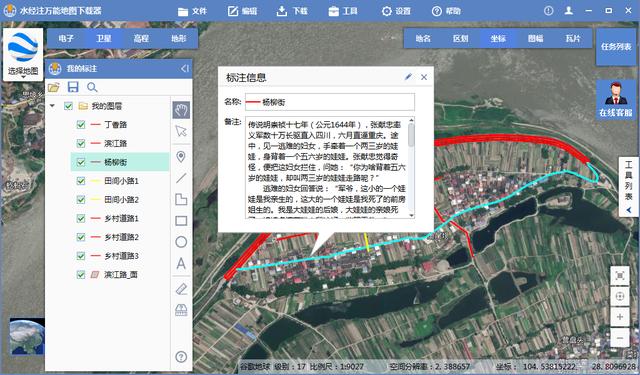Click the 图幅 button
This screenshot has height=375, width=640.
tap(536, 38)
